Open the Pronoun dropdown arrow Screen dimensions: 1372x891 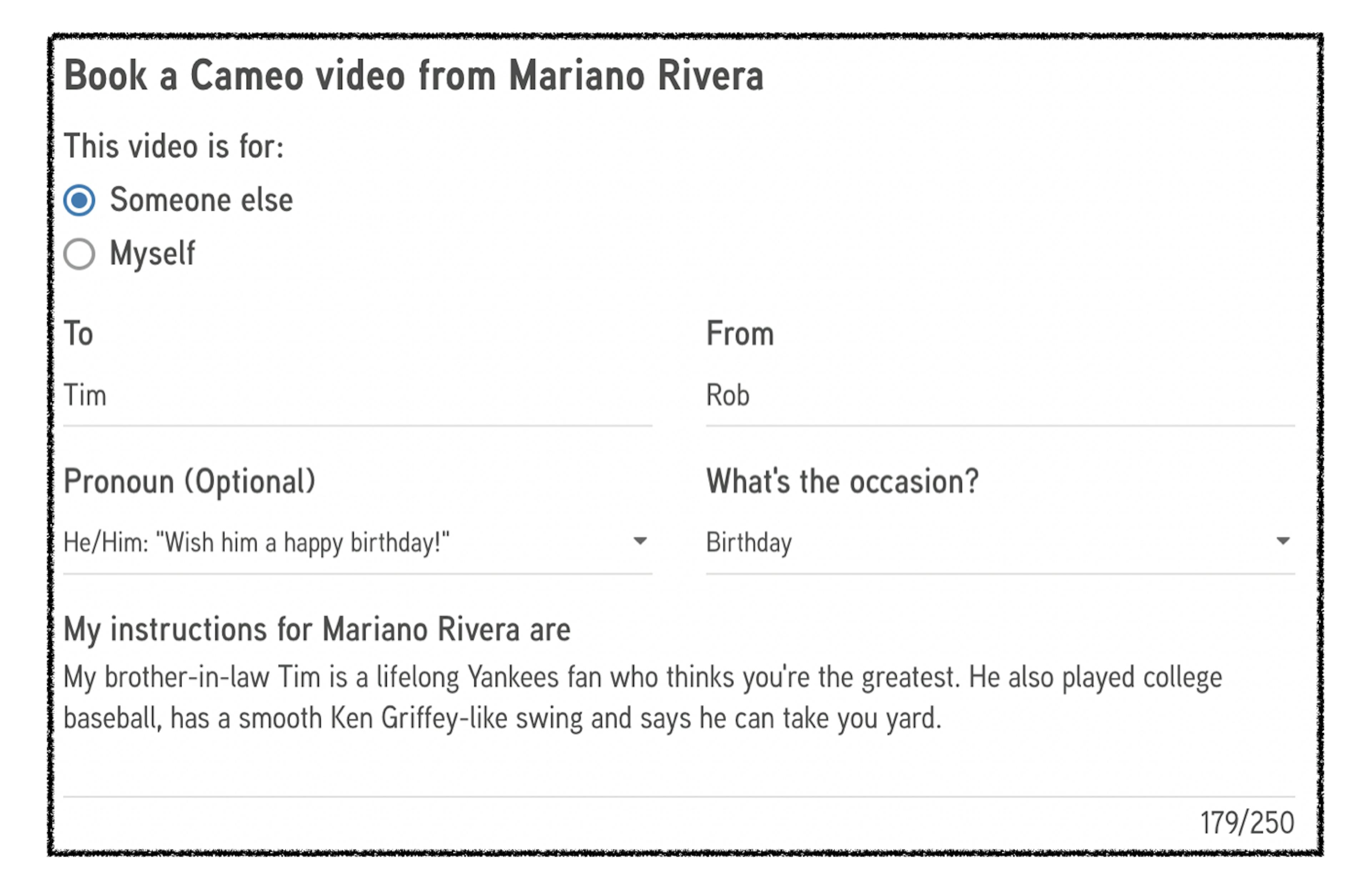[x=640, y=541]
